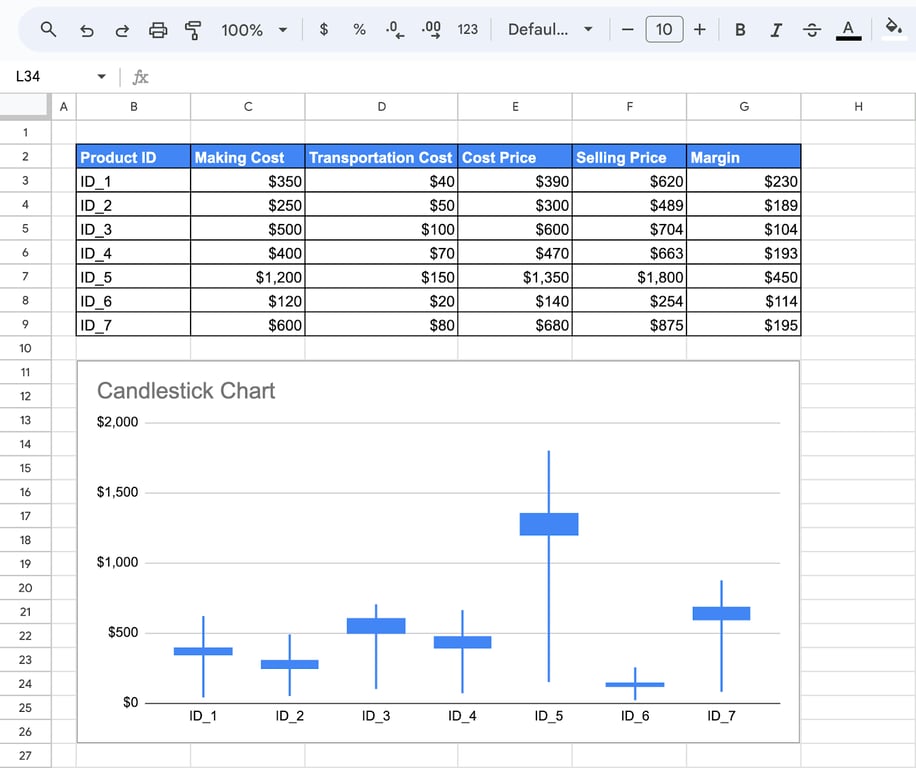The image size is (916, 768).
Task: Select cell containing ID_1
Action: pos(133,181)
